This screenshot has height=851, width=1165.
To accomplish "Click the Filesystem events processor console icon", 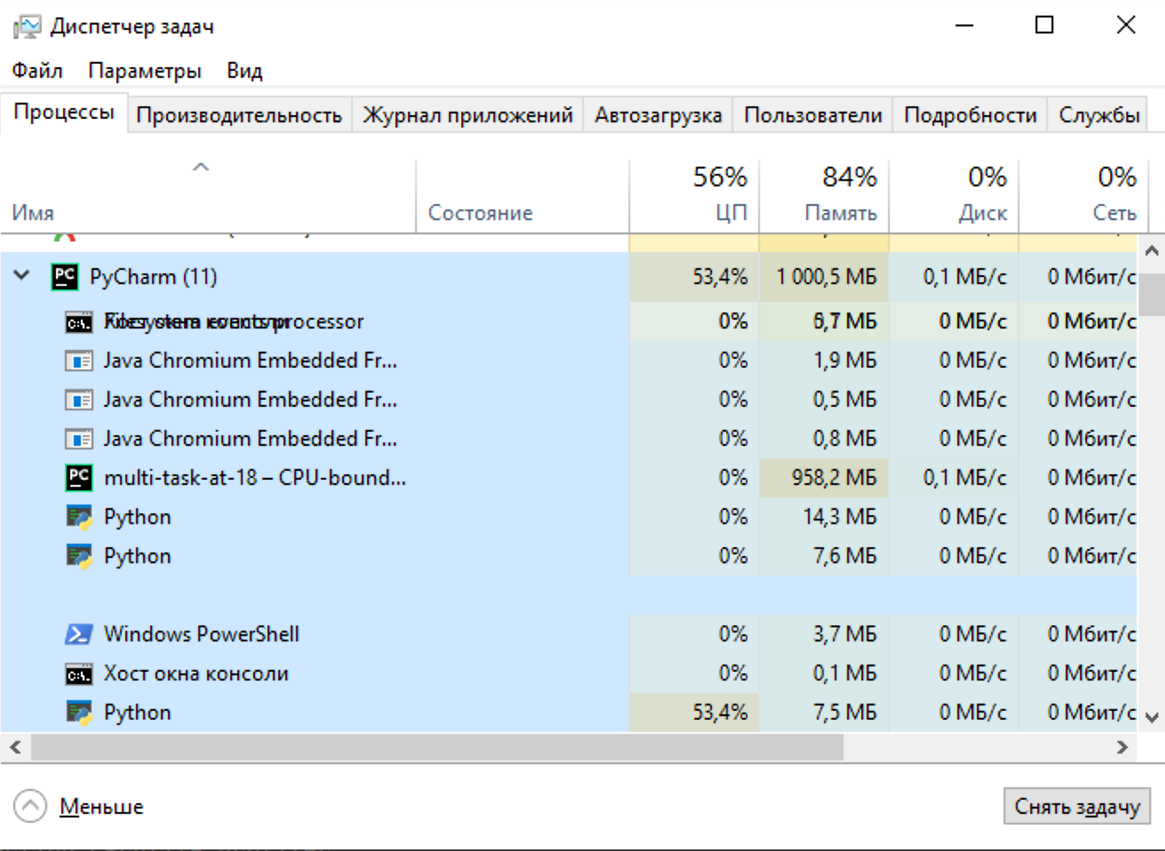I will [79, 323].
